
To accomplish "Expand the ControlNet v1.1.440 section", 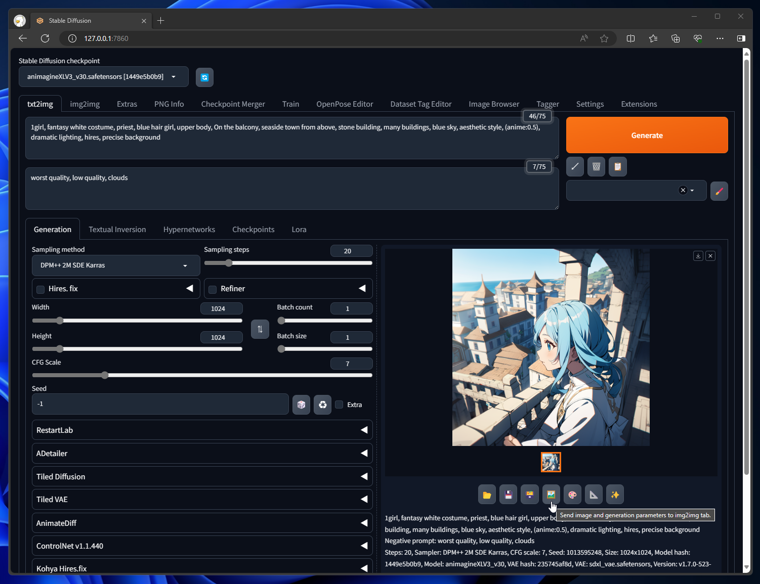I will tap(202, 546).
